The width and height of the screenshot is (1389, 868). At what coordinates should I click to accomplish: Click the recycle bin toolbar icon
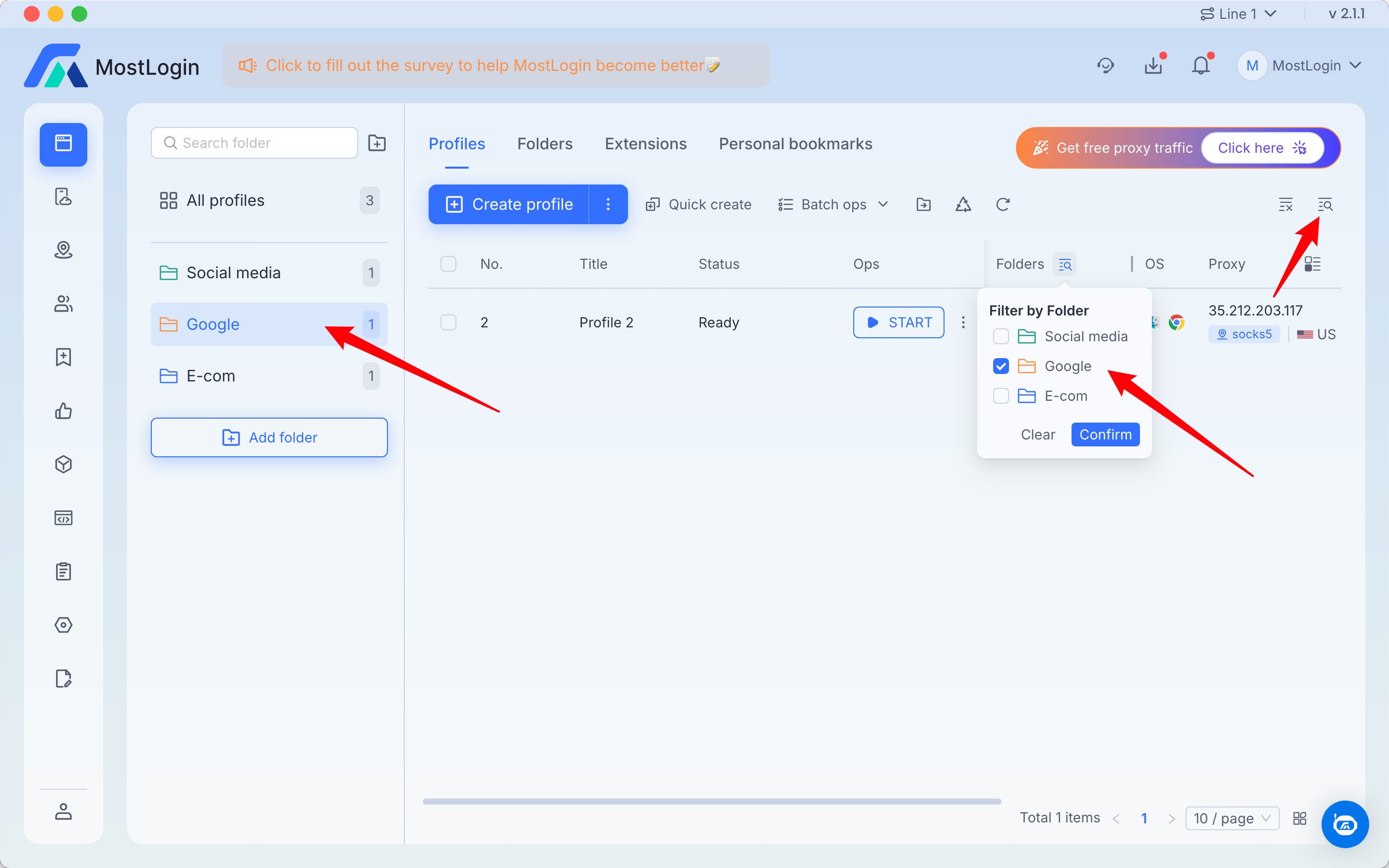tap(963, 204)
